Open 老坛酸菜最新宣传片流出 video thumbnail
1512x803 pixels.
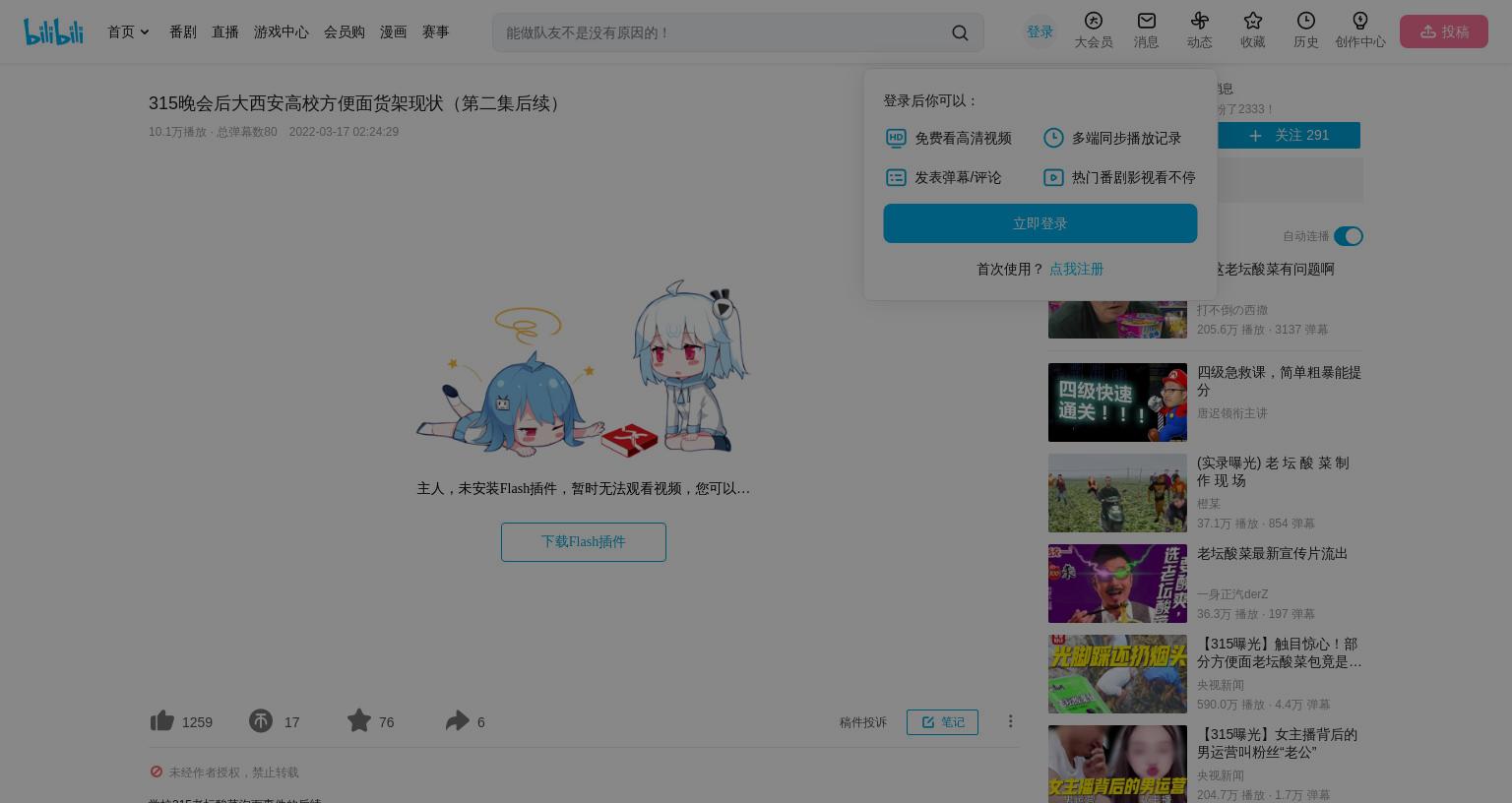[1117, 584]
